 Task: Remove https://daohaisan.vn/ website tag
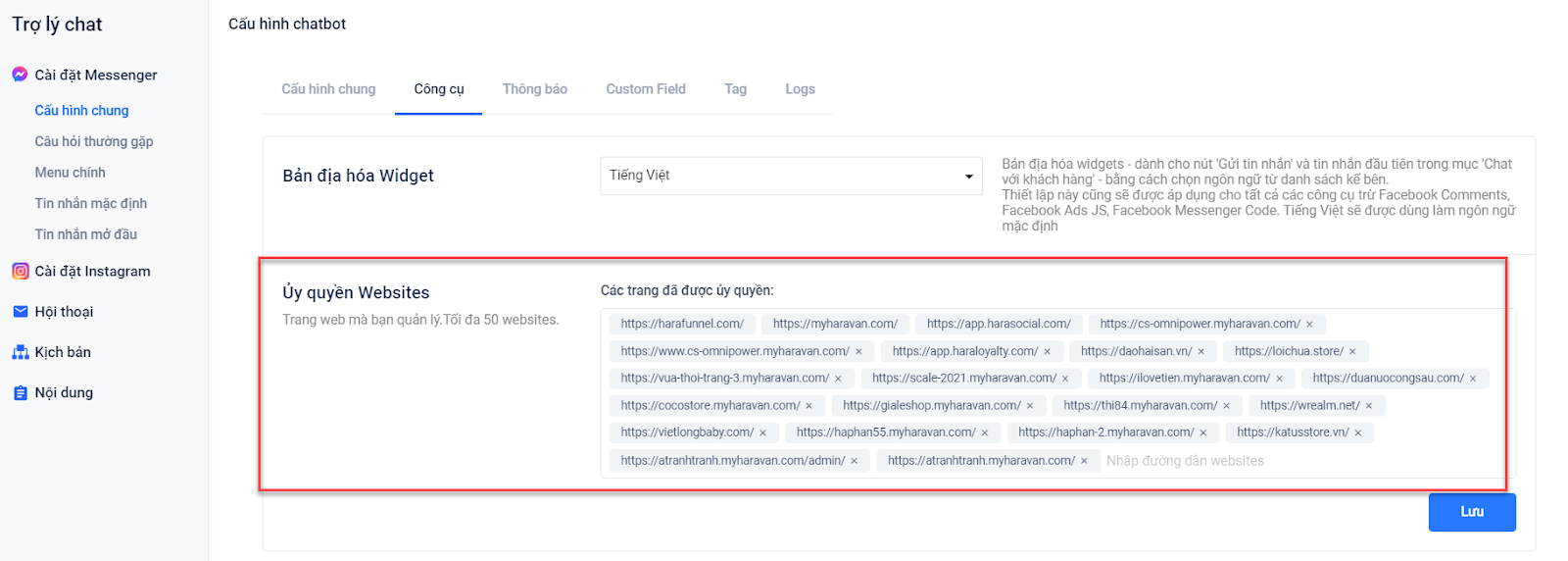pos(1200,352)
